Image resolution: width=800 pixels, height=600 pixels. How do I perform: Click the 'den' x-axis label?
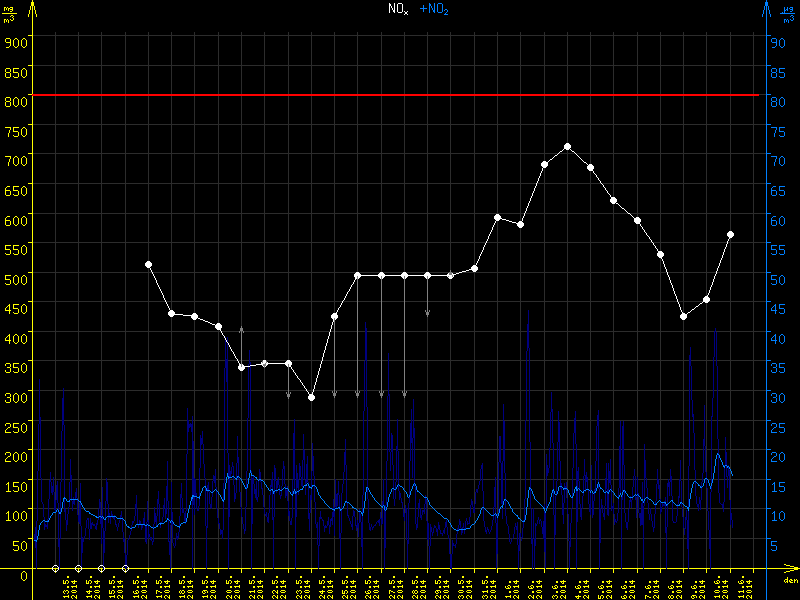tap(789, 581)
